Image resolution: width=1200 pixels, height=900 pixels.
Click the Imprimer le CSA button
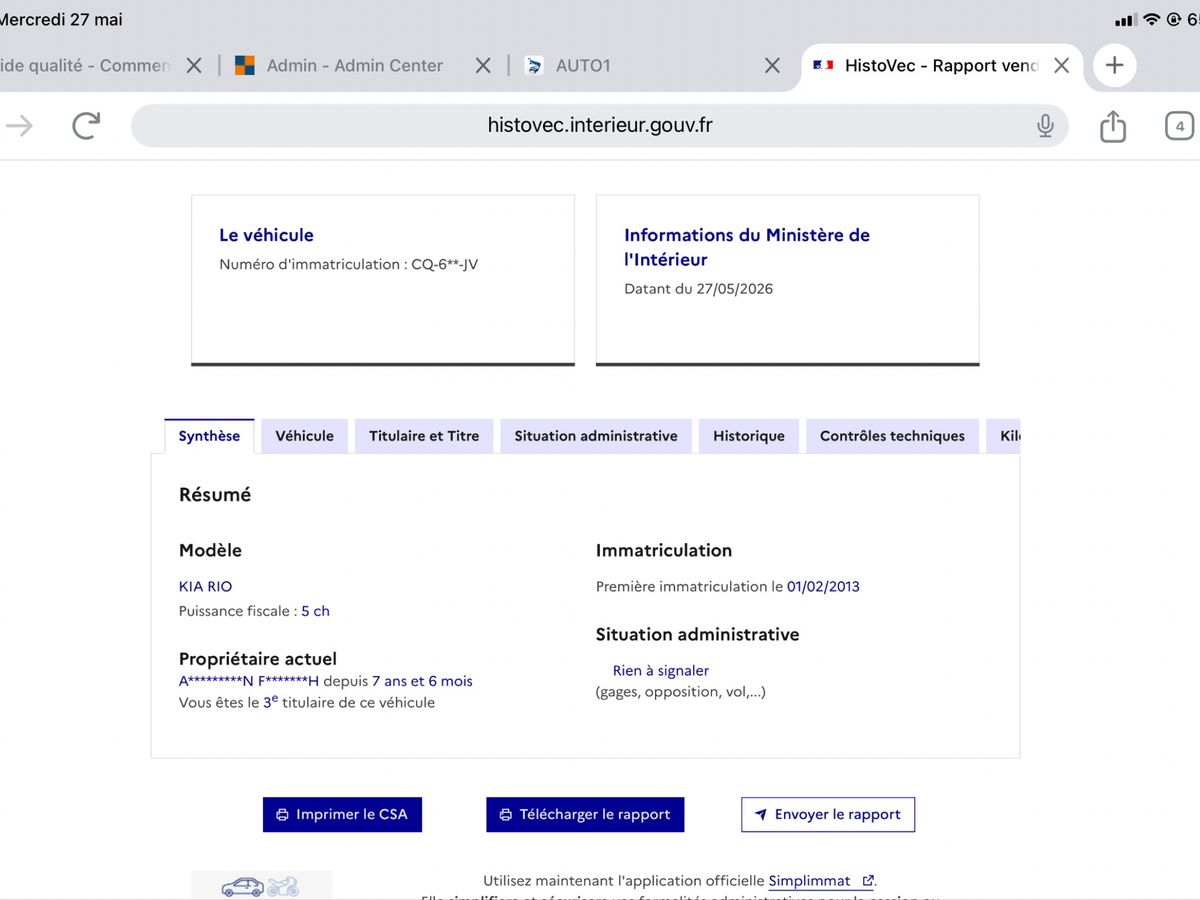tap(342, 814)
